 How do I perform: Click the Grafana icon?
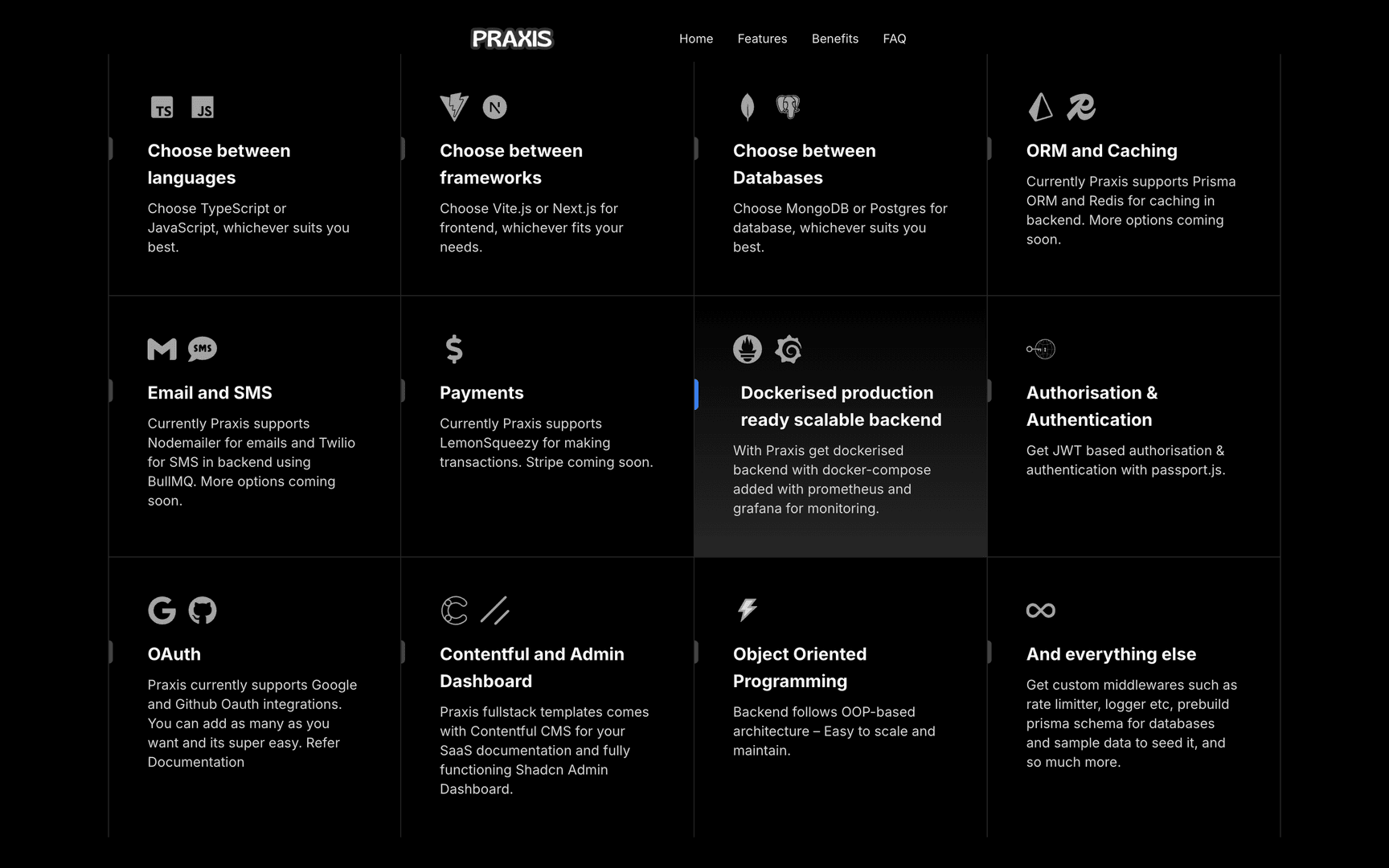coord(789,349)
